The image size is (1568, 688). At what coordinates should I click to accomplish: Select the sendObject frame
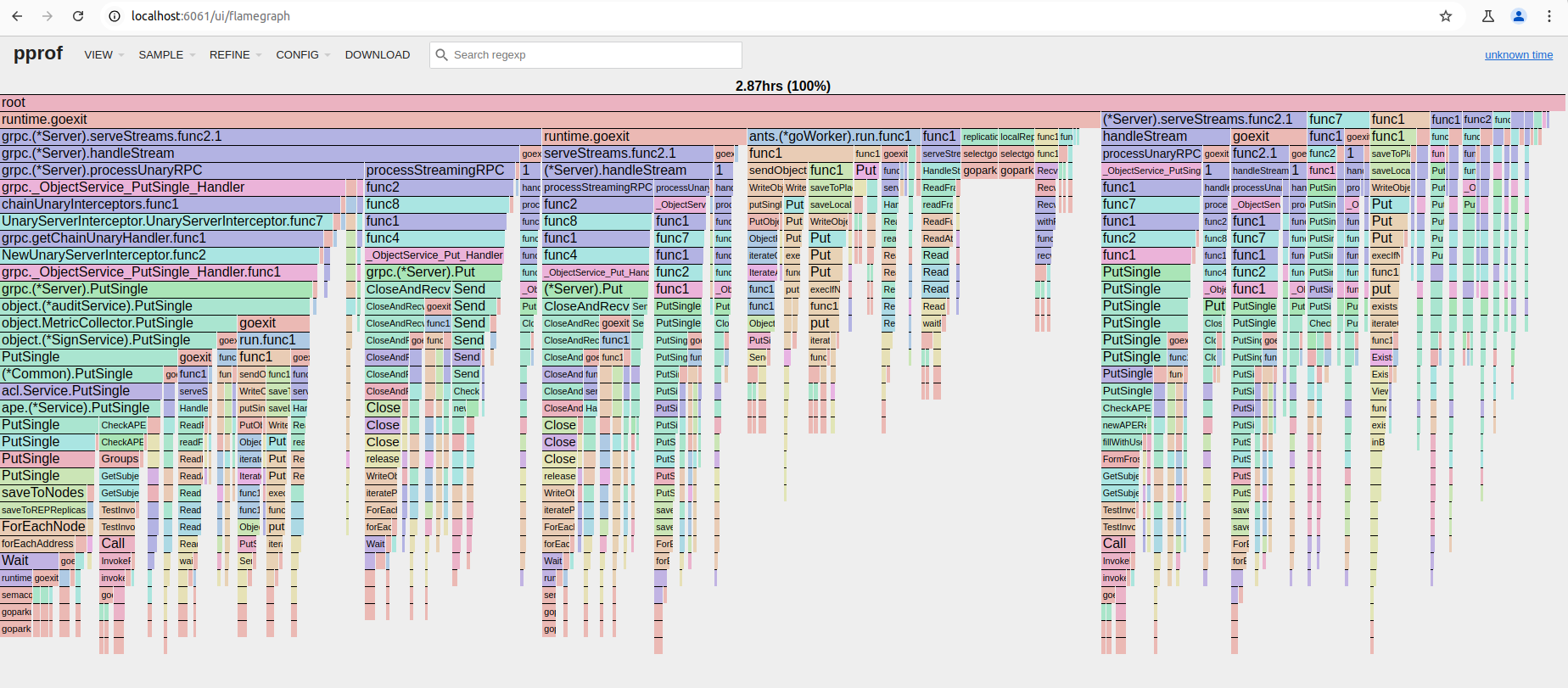(x=777, y=171)
